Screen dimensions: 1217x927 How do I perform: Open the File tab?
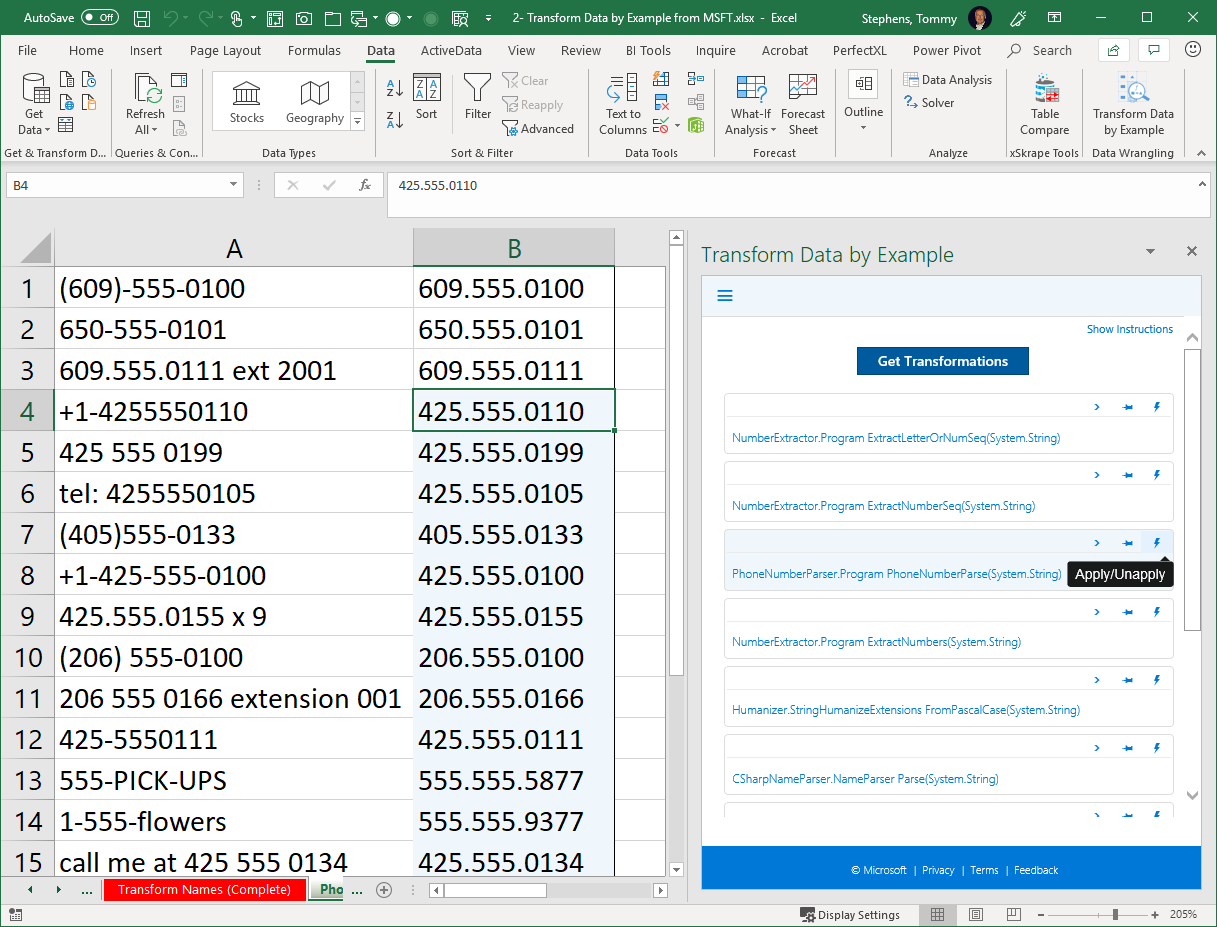tap(28, 50)
